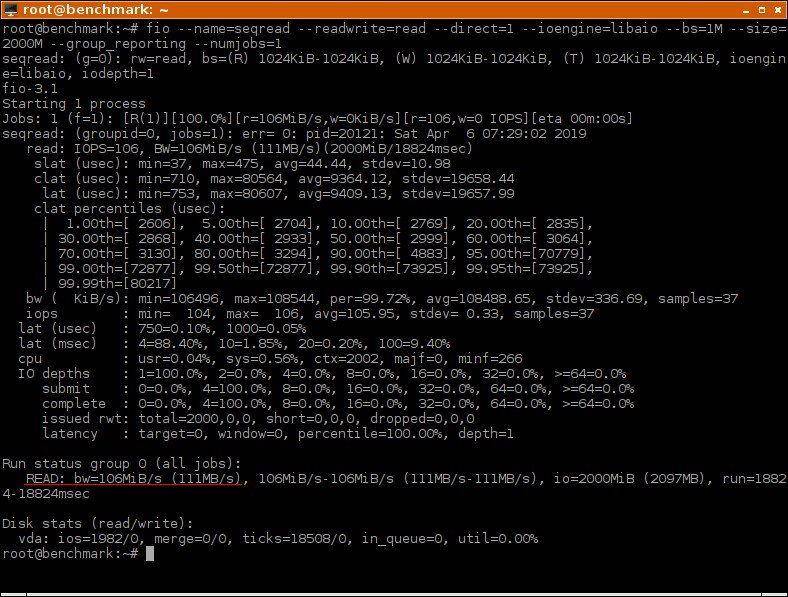This screenshot has height=597, width=788.
Task: Click '--ioengine=libaio' in the command line
Action: (590, 29)
